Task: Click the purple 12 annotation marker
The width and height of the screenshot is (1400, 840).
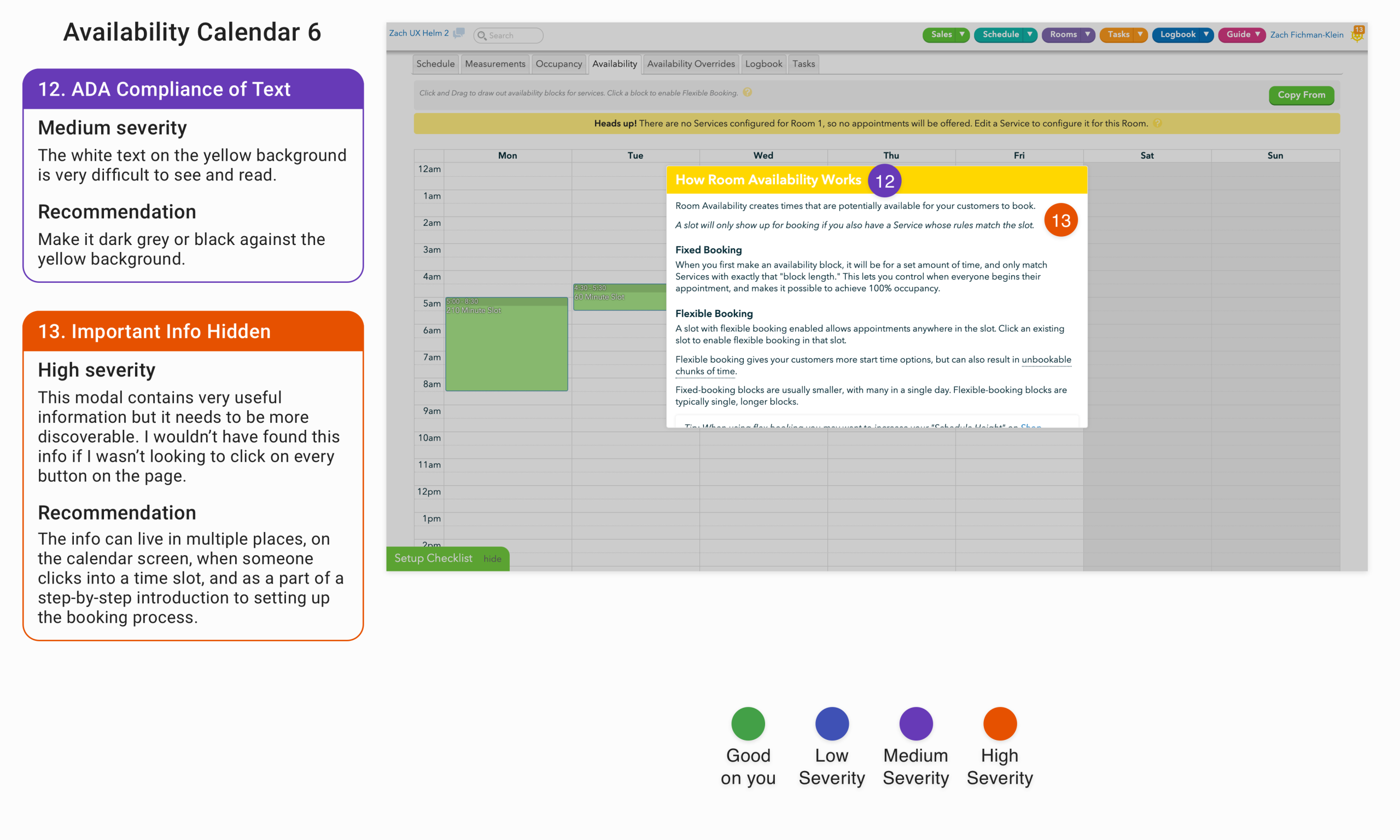Action: pyautogui.click(x=884, y=180)
